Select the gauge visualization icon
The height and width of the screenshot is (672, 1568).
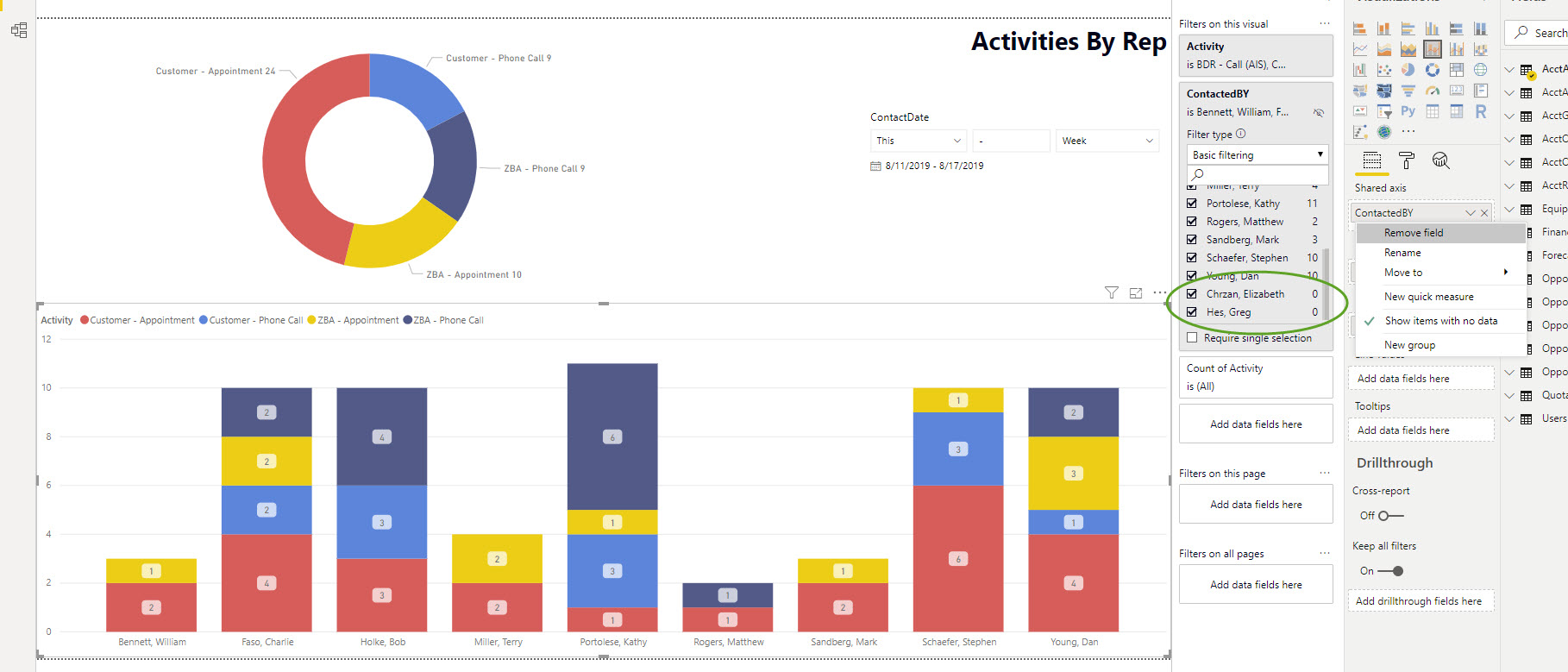(x=1433, y=91)
